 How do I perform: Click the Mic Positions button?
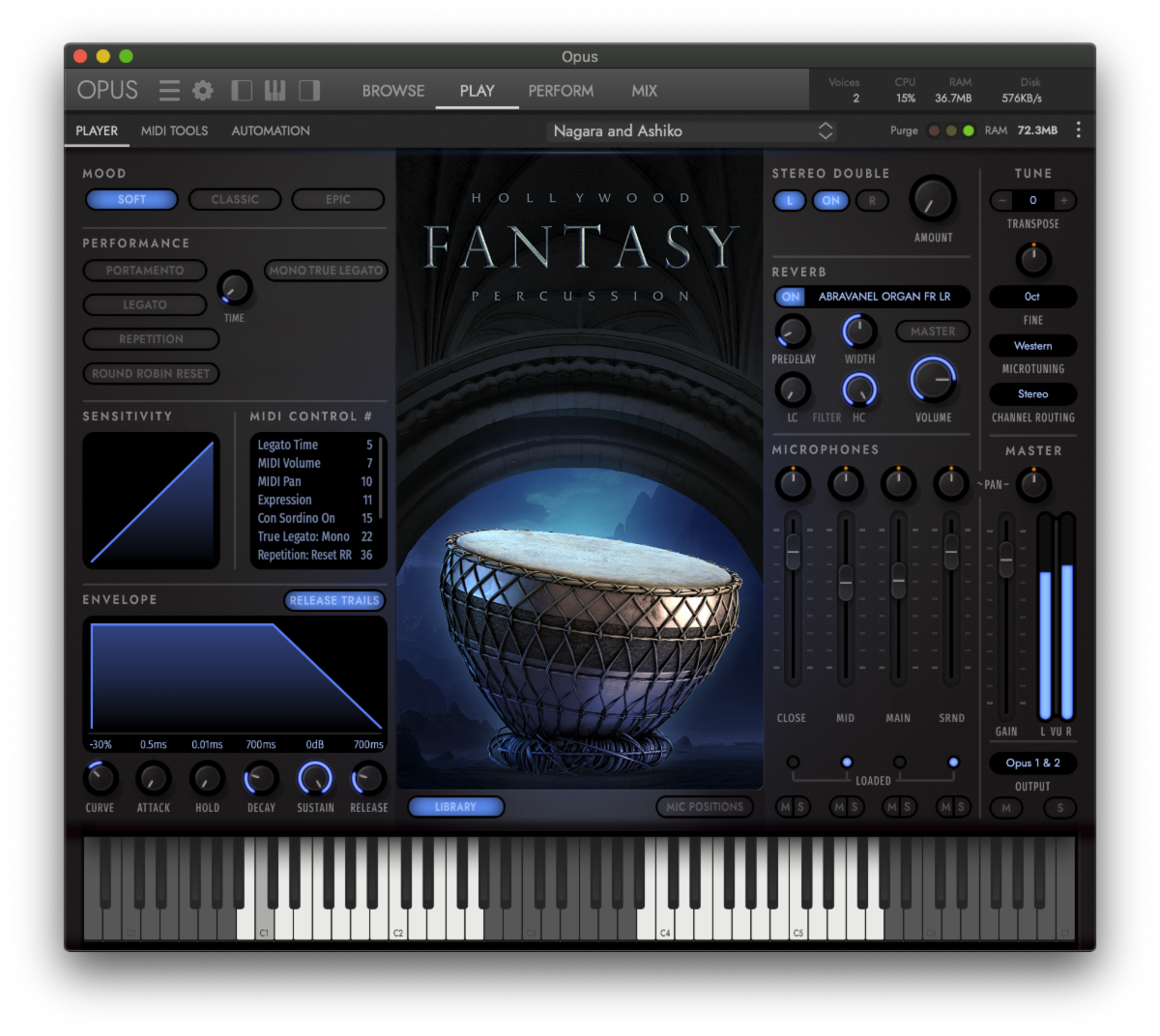coord(705,807)
